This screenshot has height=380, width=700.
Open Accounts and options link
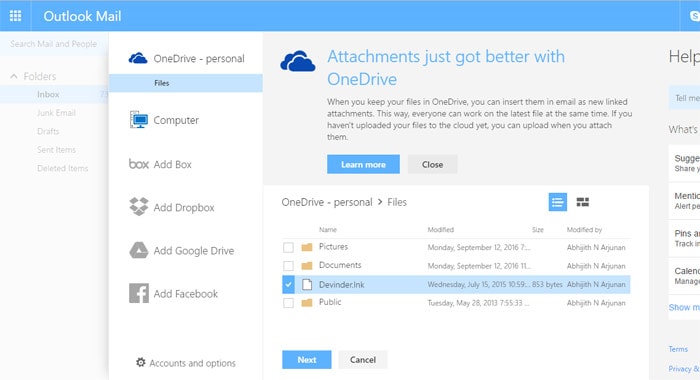click(192, 363)
